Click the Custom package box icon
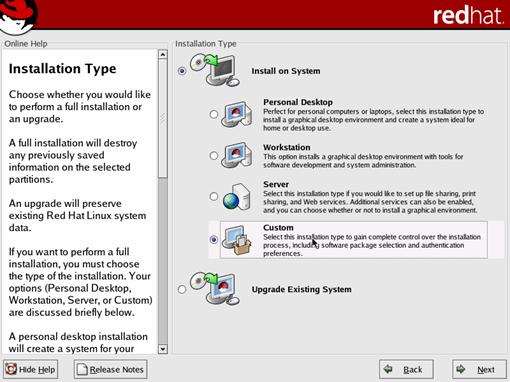510x382 pixels. point(237,240)
